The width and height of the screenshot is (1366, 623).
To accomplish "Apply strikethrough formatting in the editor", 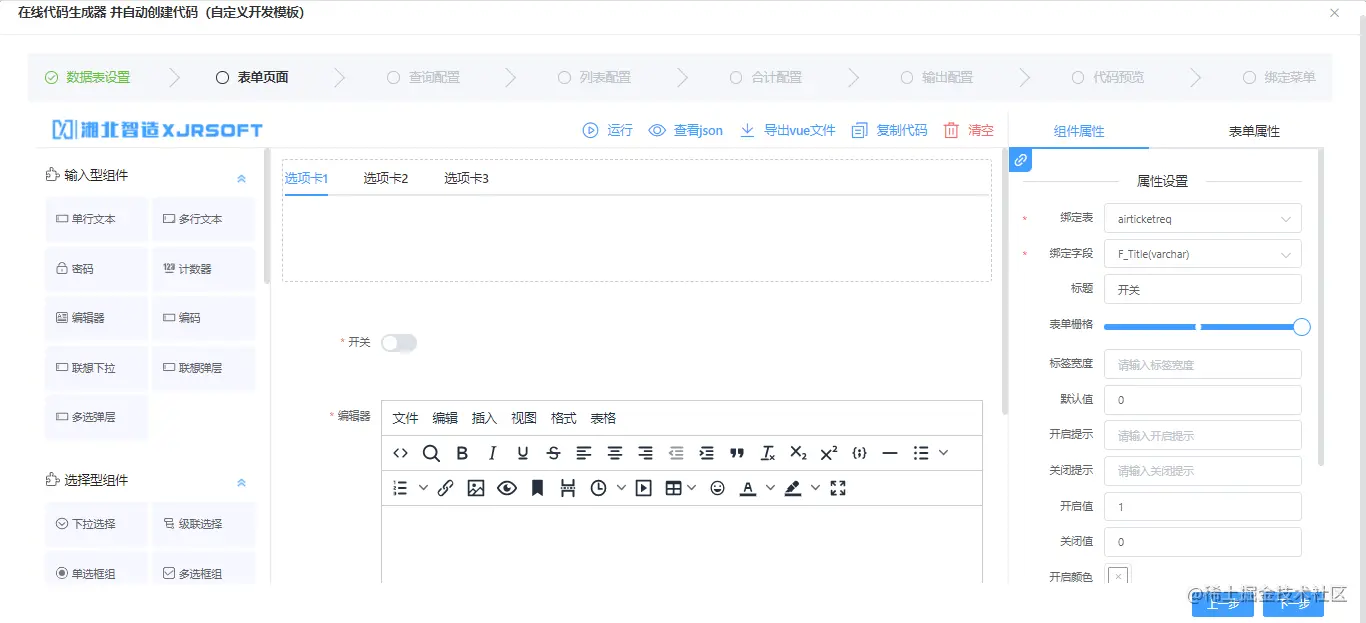I will (553, 452).
